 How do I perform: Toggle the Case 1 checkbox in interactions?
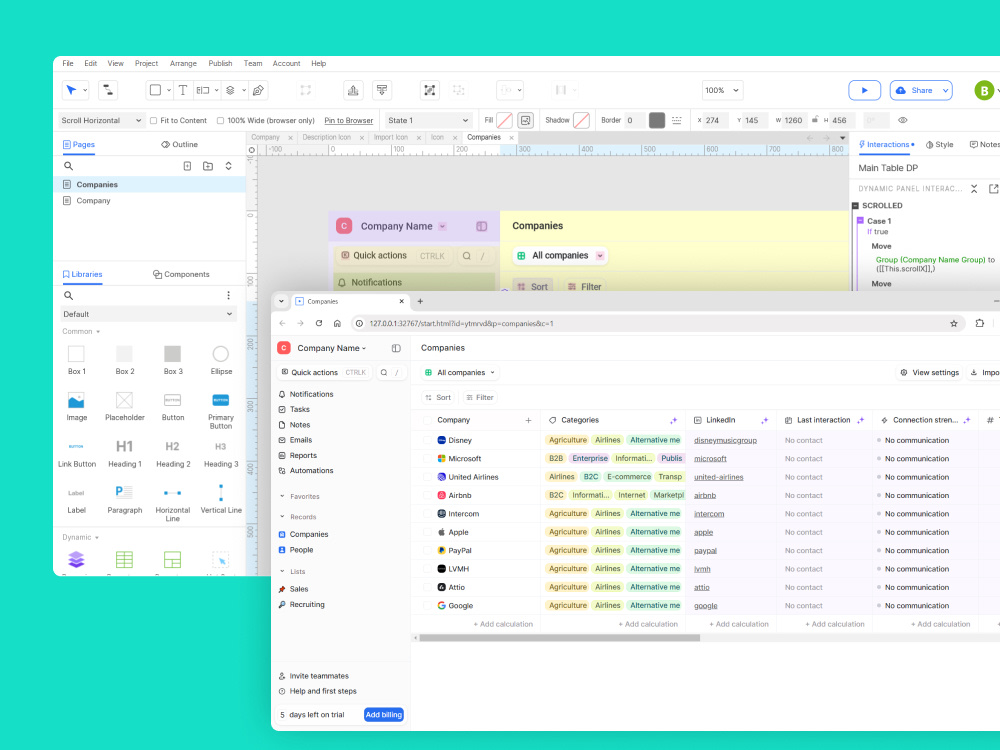tap(860, 221)
